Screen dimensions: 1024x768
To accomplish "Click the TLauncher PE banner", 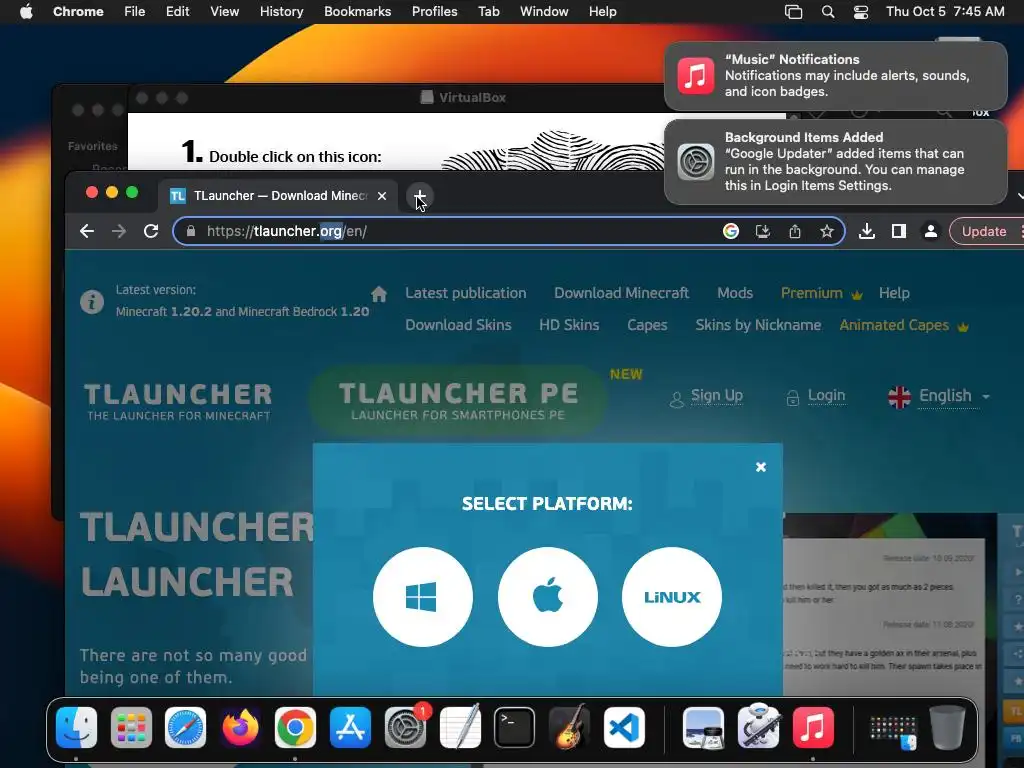I will click(x=458, y=401).
